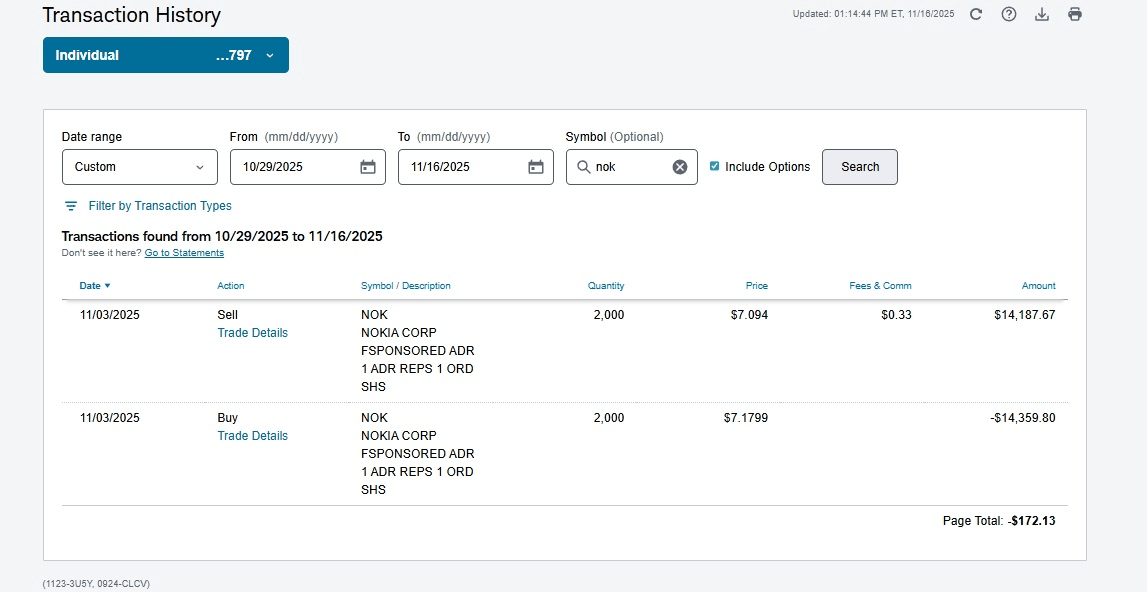The height and width of the screenshot is (592, 1147).
Task: Click into the To date input field
Action: (x=460, y=167)
